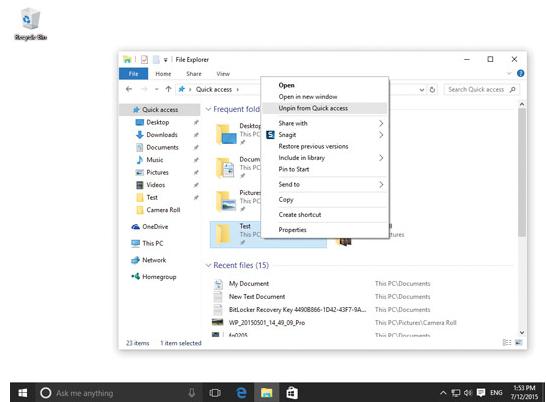Select Music in navigation pane

pos(155,160)
